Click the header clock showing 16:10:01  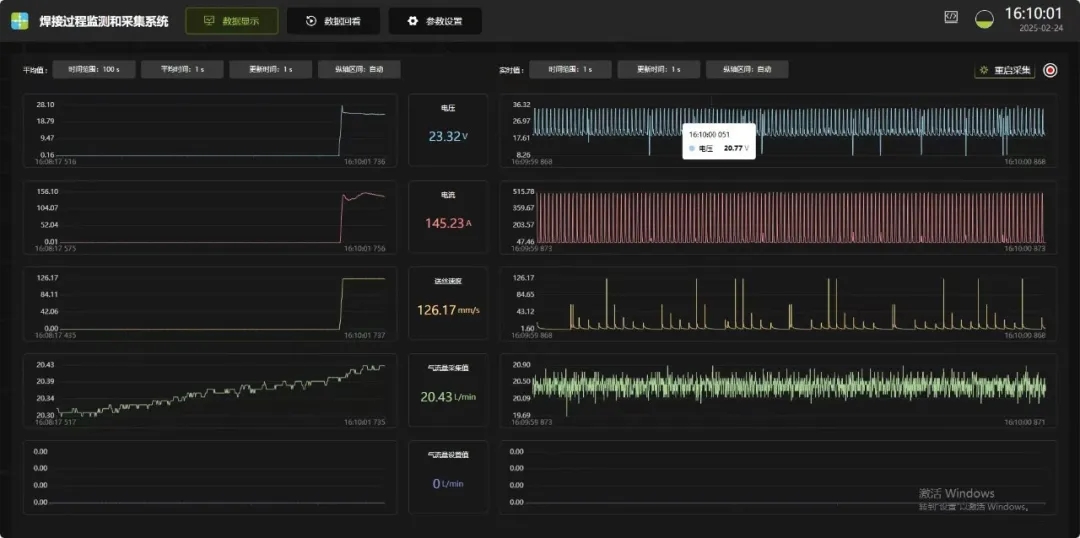click(1032, 14)
